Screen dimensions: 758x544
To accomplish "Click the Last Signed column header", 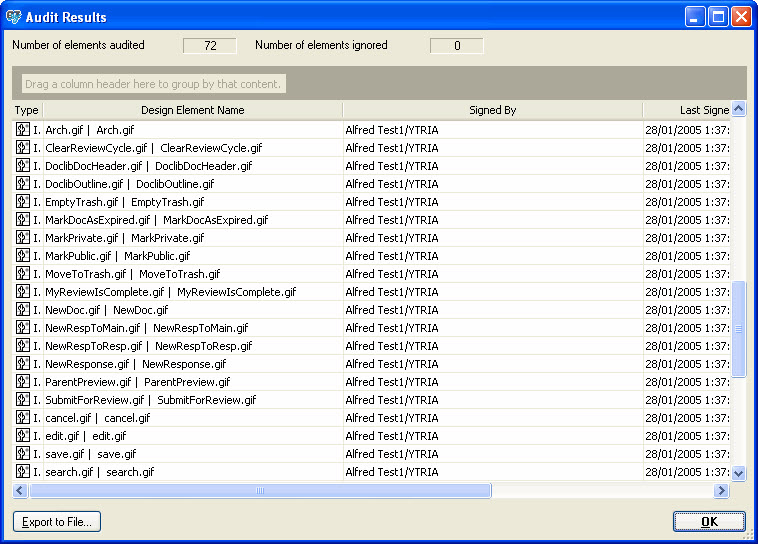I will click(x=688, y=110).
